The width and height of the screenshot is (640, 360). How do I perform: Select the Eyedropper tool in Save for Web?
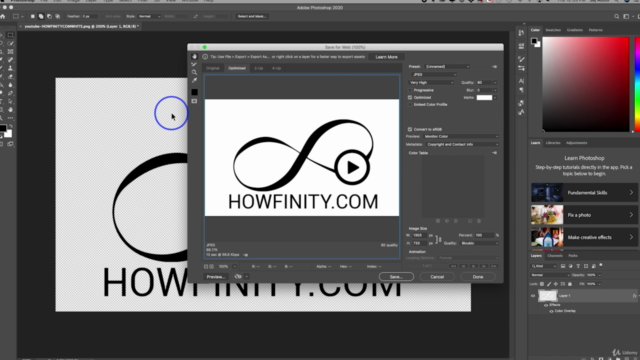tap(194, 80)
